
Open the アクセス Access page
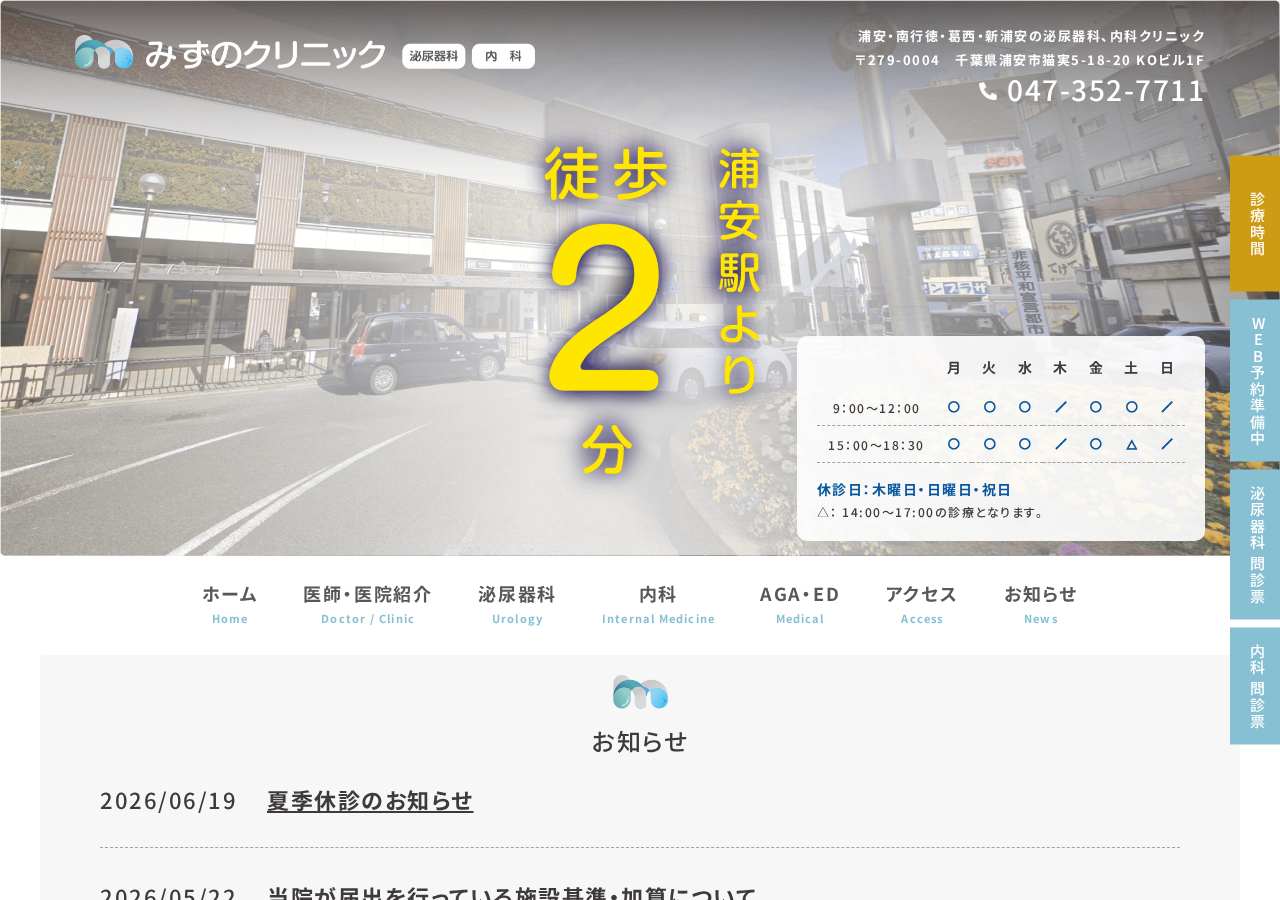[921, 604]
